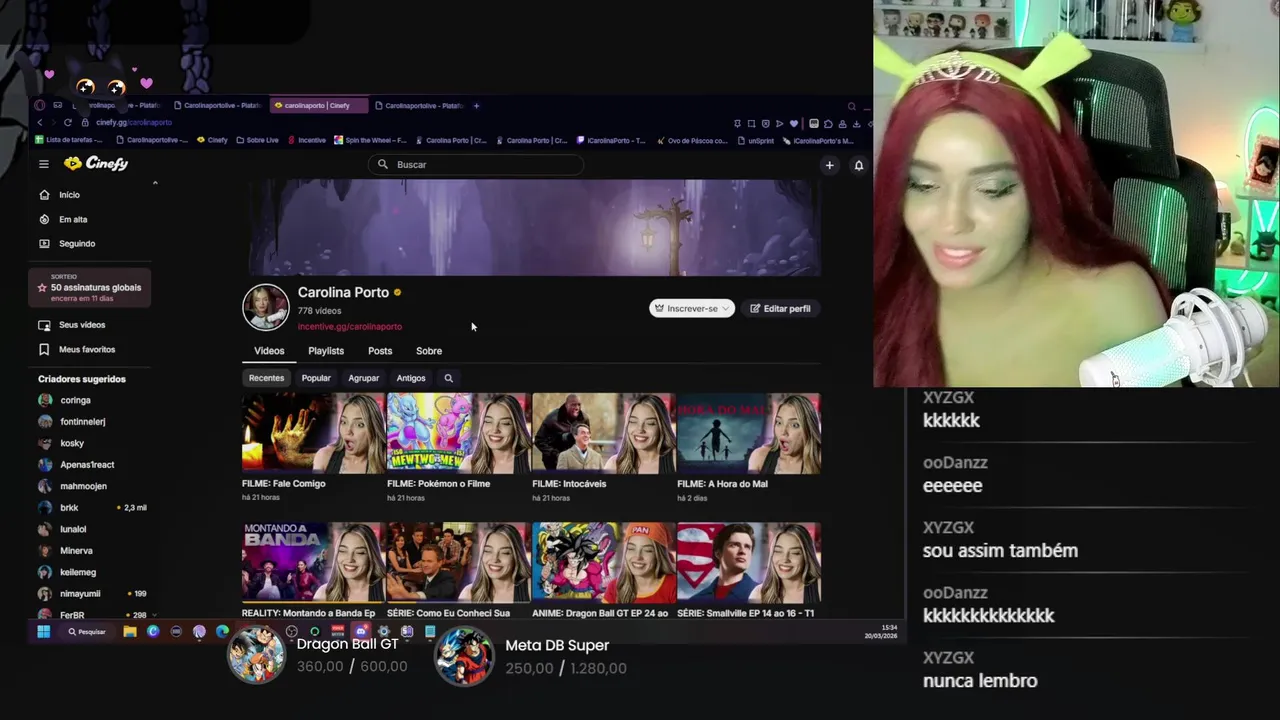Switch to the Posts tab

(x=380, y=351)
